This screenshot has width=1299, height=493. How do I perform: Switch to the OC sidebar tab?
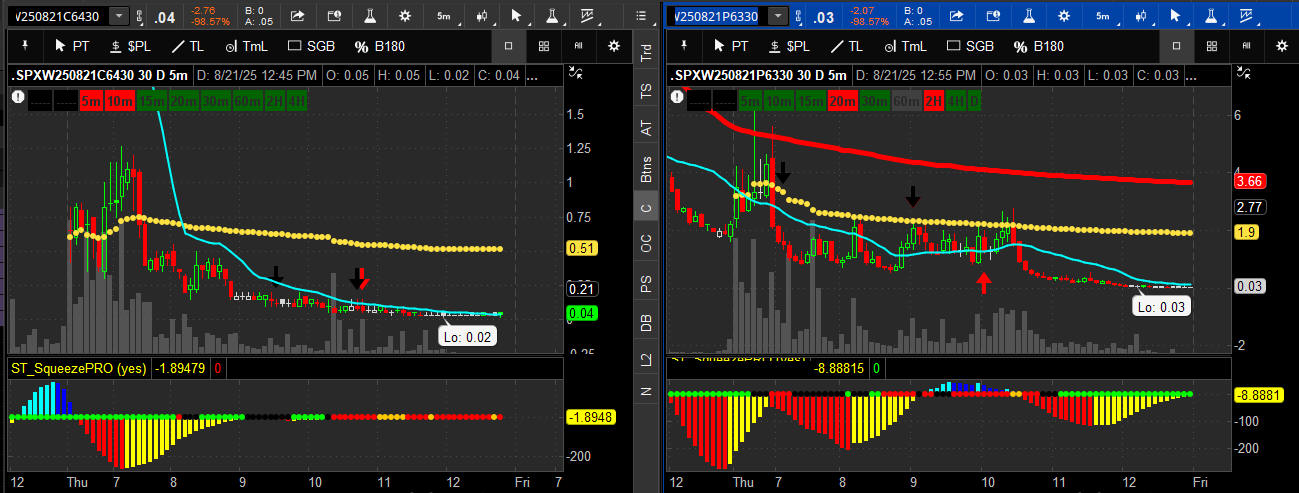(x=646, y=242)
